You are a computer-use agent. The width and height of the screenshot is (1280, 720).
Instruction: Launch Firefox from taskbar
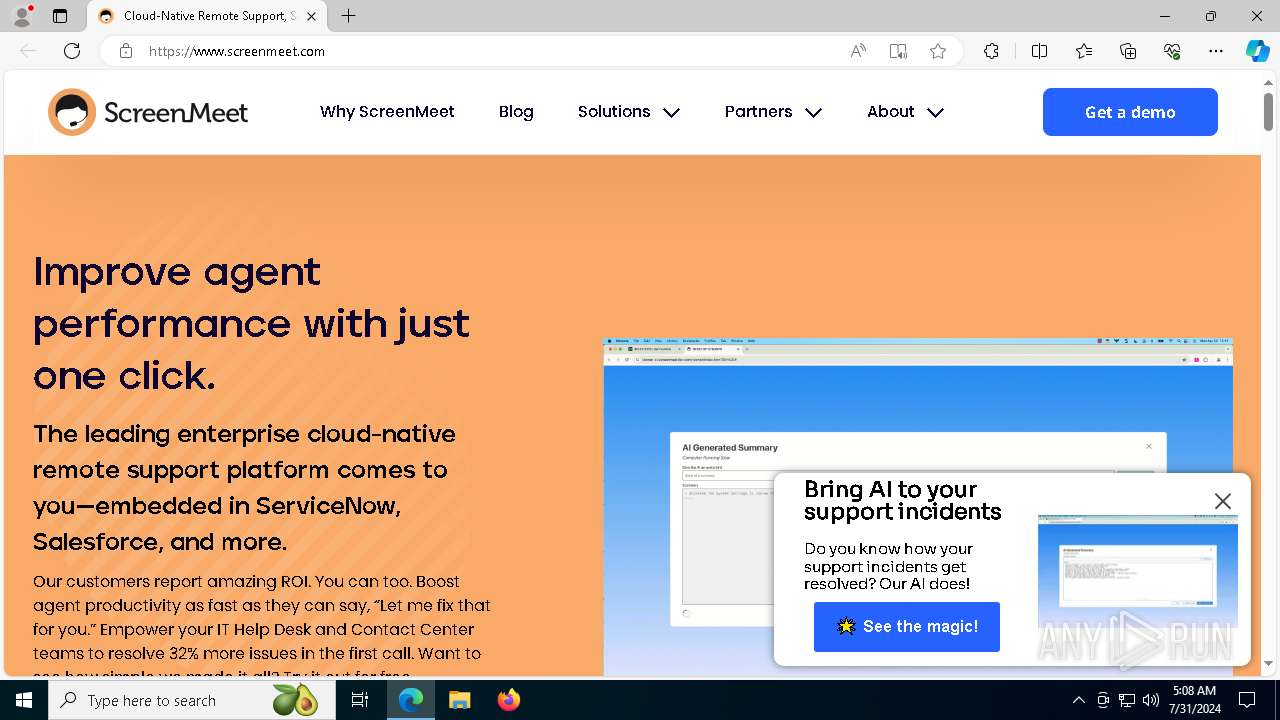pyautogui.click(x=508, y=700)
